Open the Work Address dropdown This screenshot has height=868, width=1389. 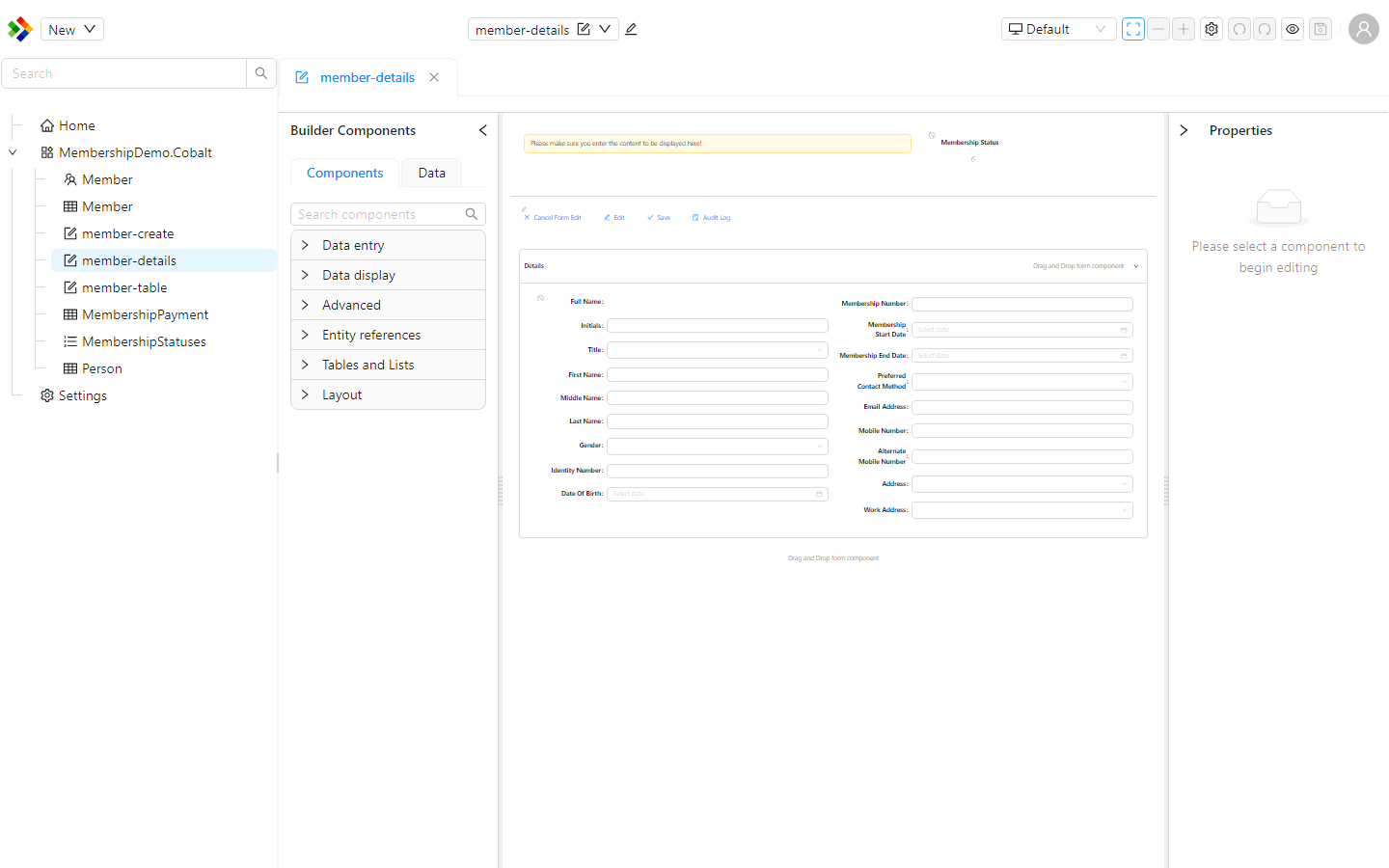pyautogui.click(x=1022, y=510)
